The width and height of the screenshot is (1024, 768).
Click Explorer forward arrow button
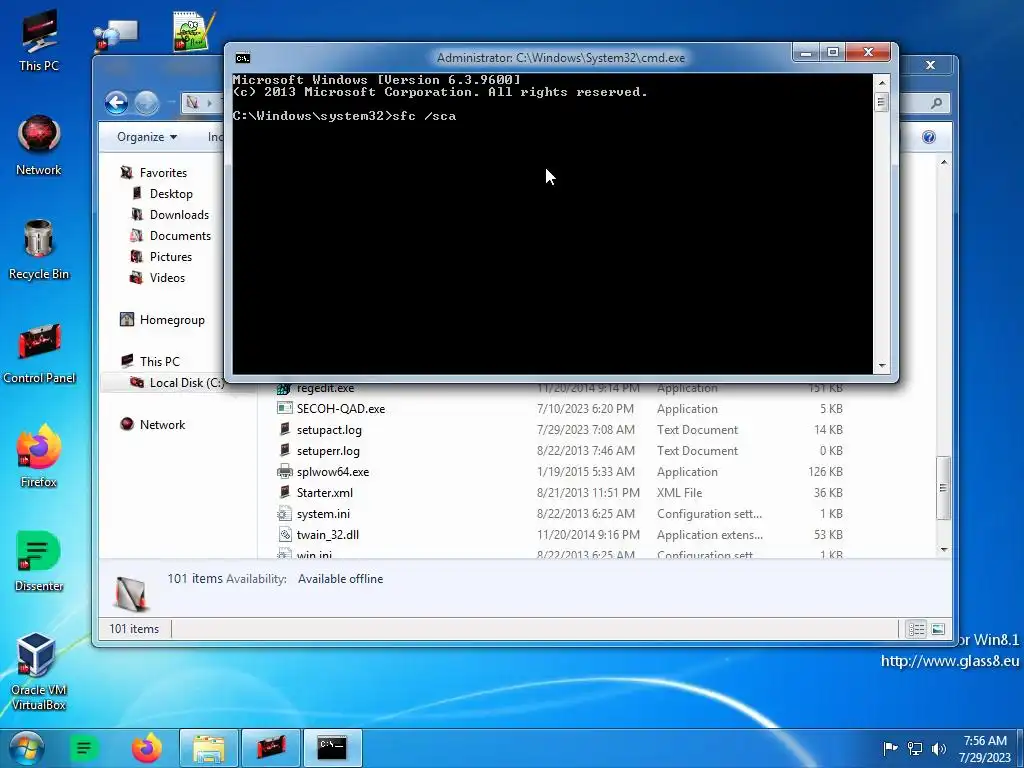coord(146,103)
